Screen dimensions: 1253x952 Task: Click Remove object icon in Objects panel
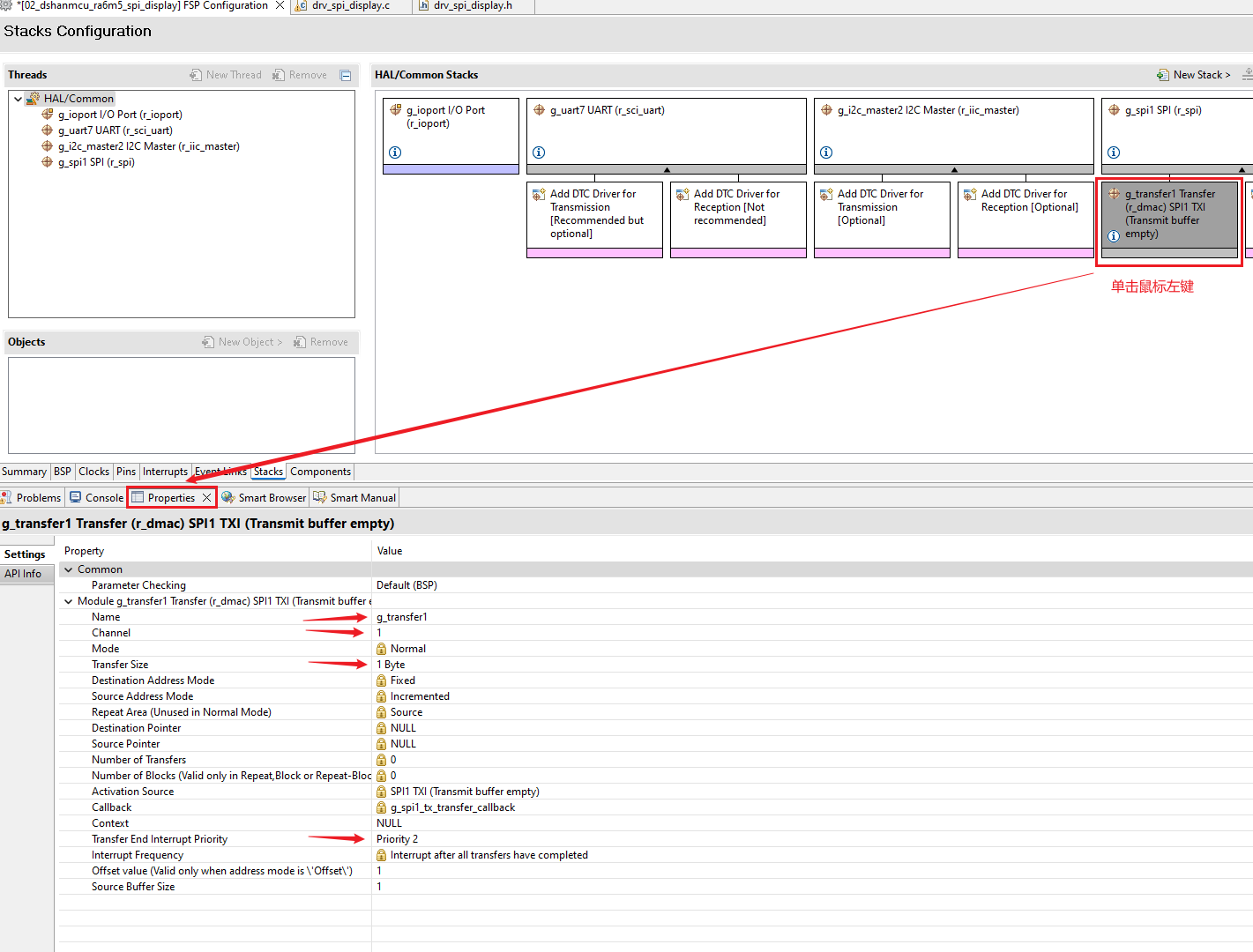click(x=300, y=342)
